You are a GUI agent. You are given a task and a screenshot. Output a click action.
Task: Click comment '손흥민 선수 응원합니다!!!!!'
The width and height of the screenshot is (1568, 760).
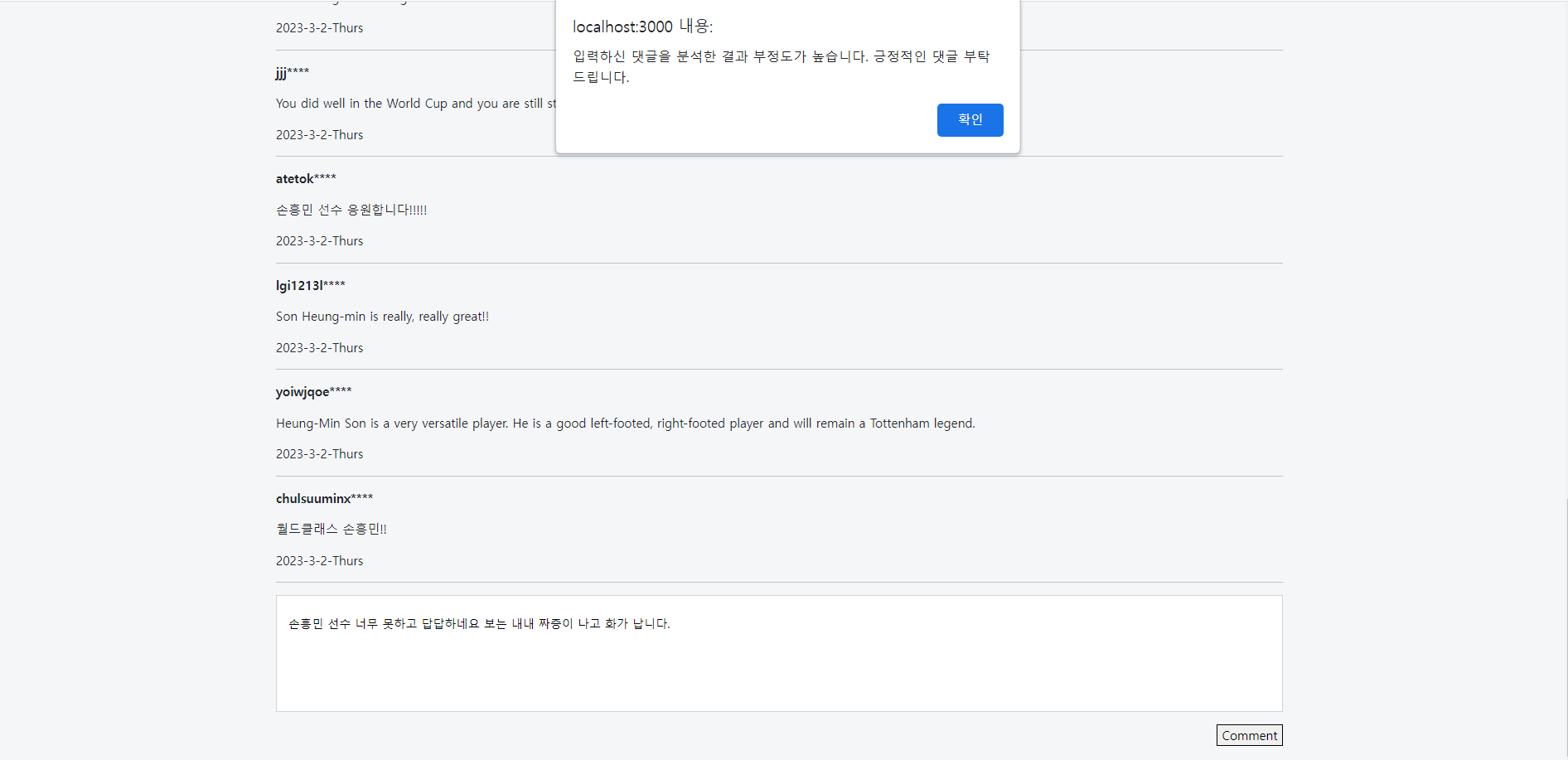[351, 210]
